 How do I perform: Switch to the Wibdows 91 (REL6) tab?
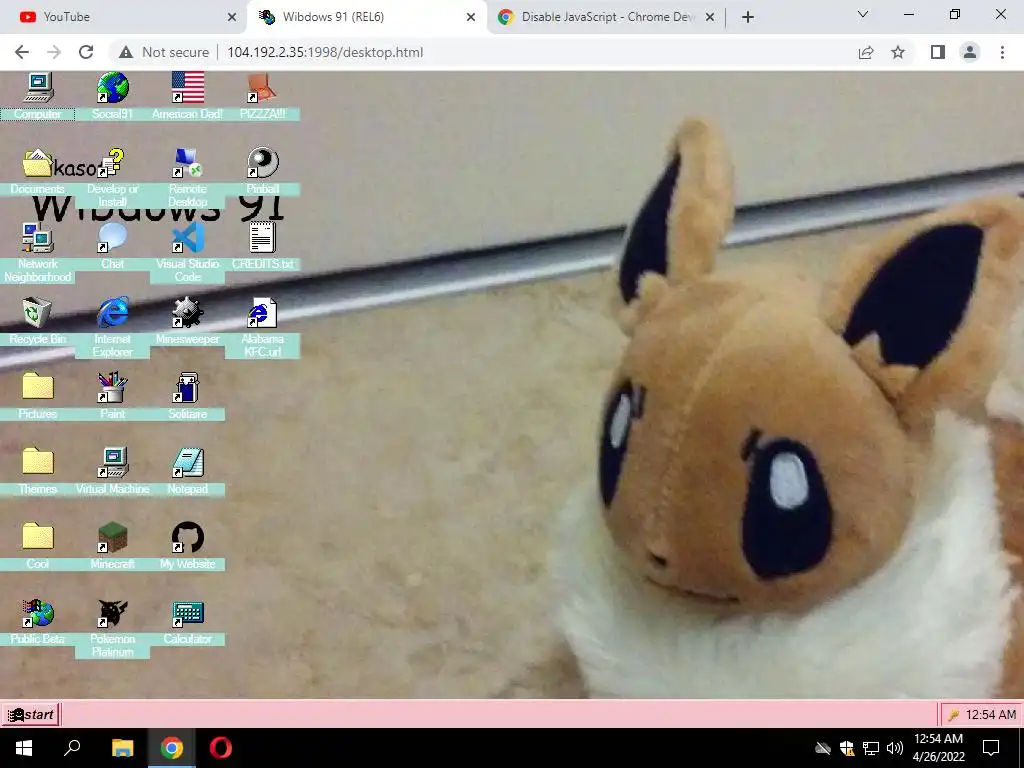point(366,17)
